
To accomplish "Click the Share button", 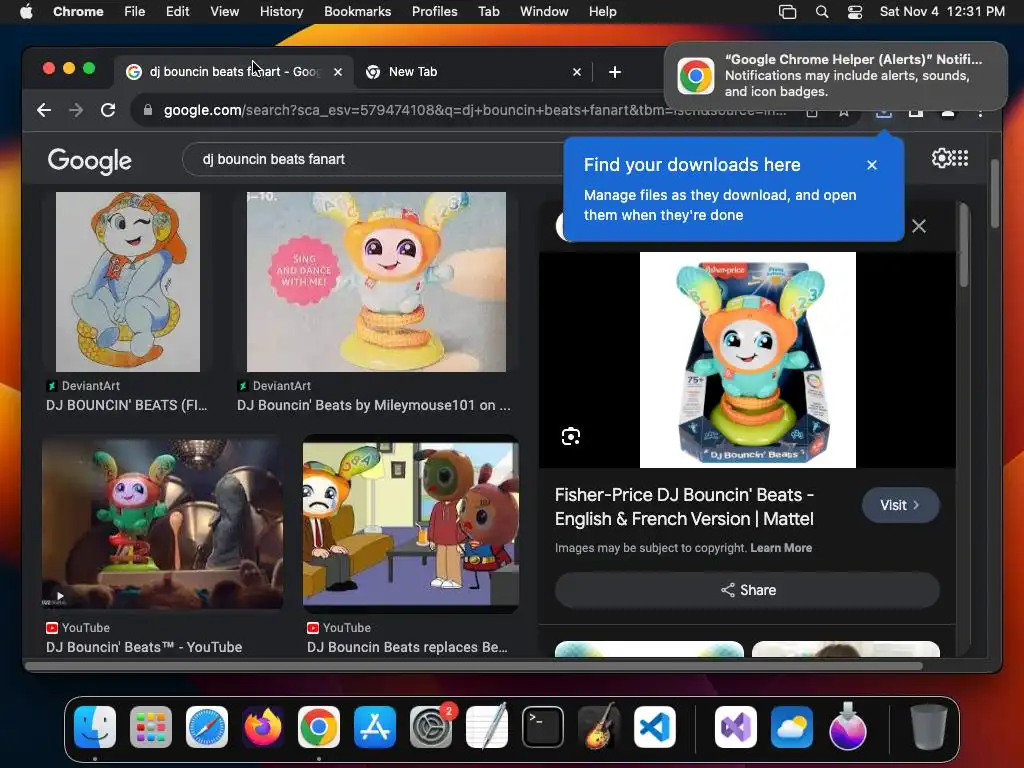I will [x=747, y=590].
